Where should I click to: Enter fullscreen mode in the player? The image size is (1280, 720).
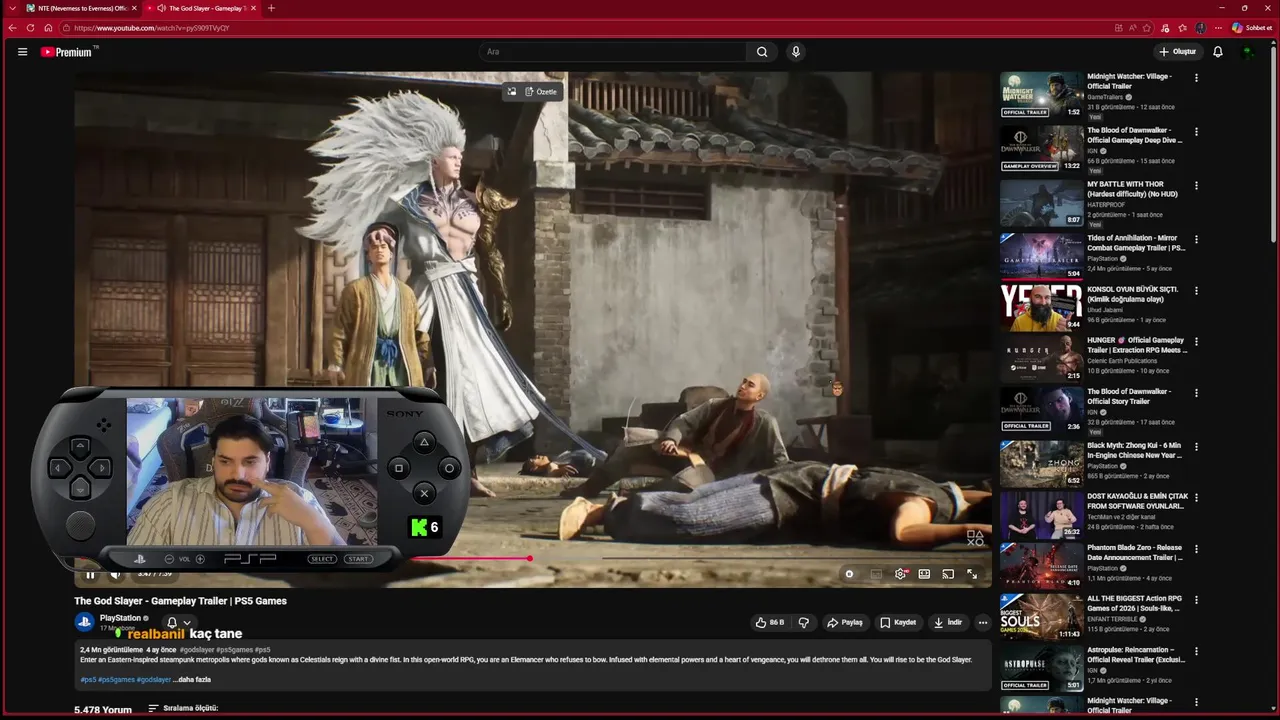point(972,574)
